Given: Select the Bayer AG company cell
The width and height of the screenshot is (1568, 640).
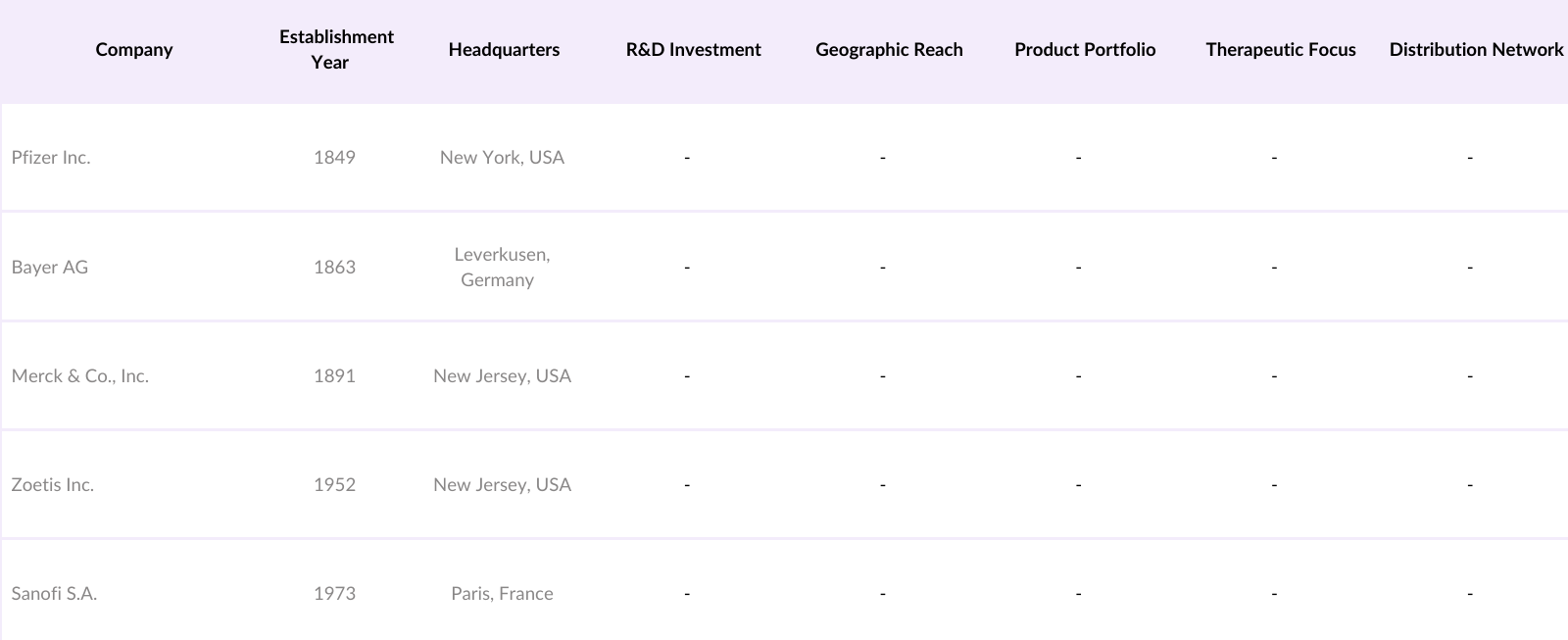Looking at the screenshot, I should point(50,268).
